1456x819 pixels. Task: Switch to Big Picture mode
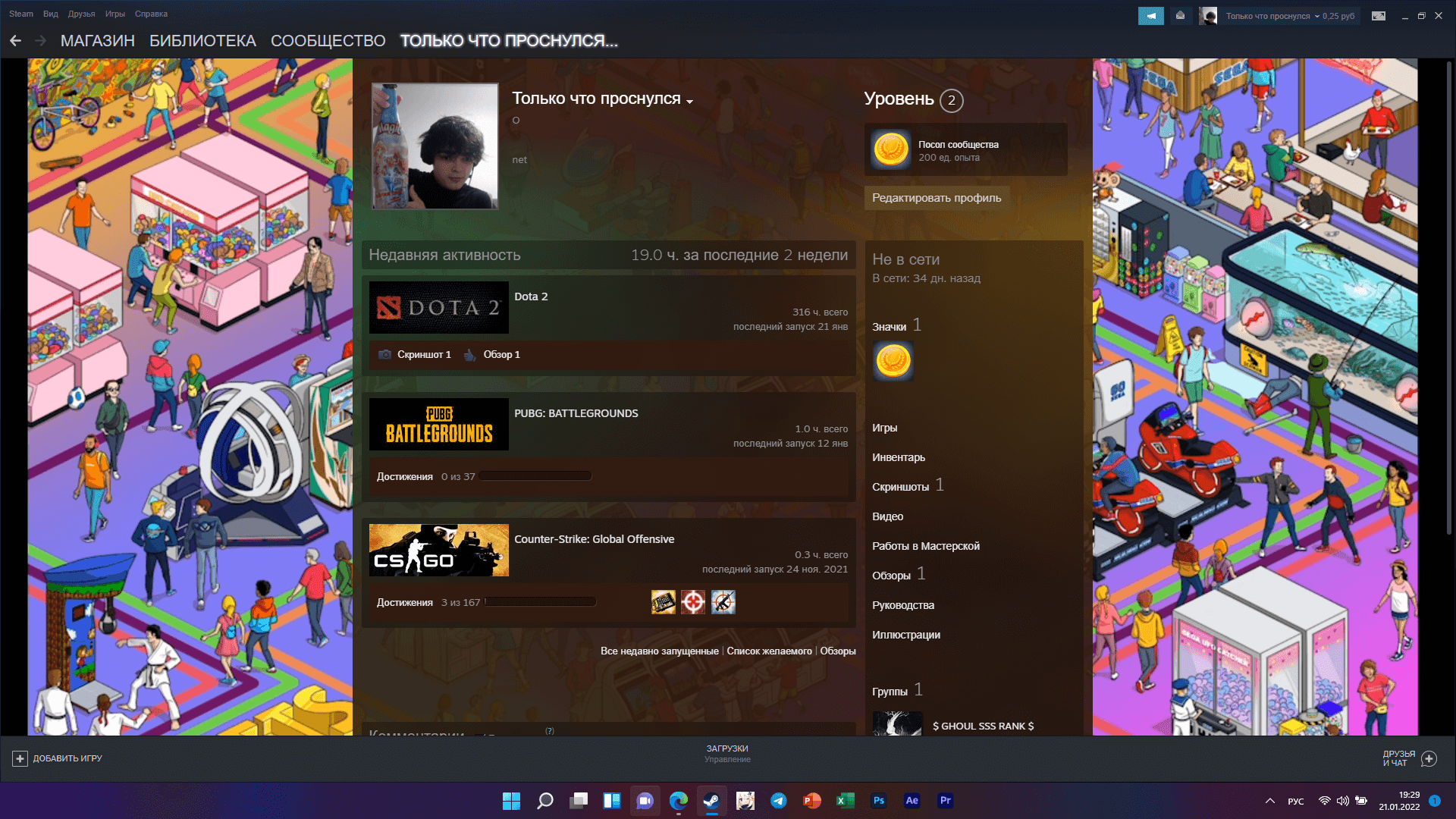(x=1379, y=16)
